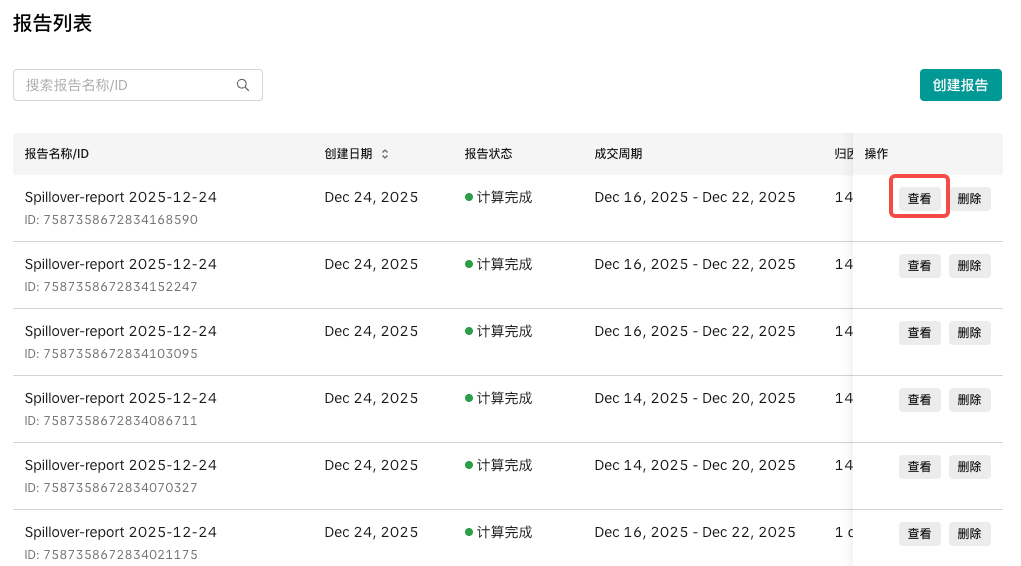Open 查看 for report ID ending 070327

[x=919, y=467]
